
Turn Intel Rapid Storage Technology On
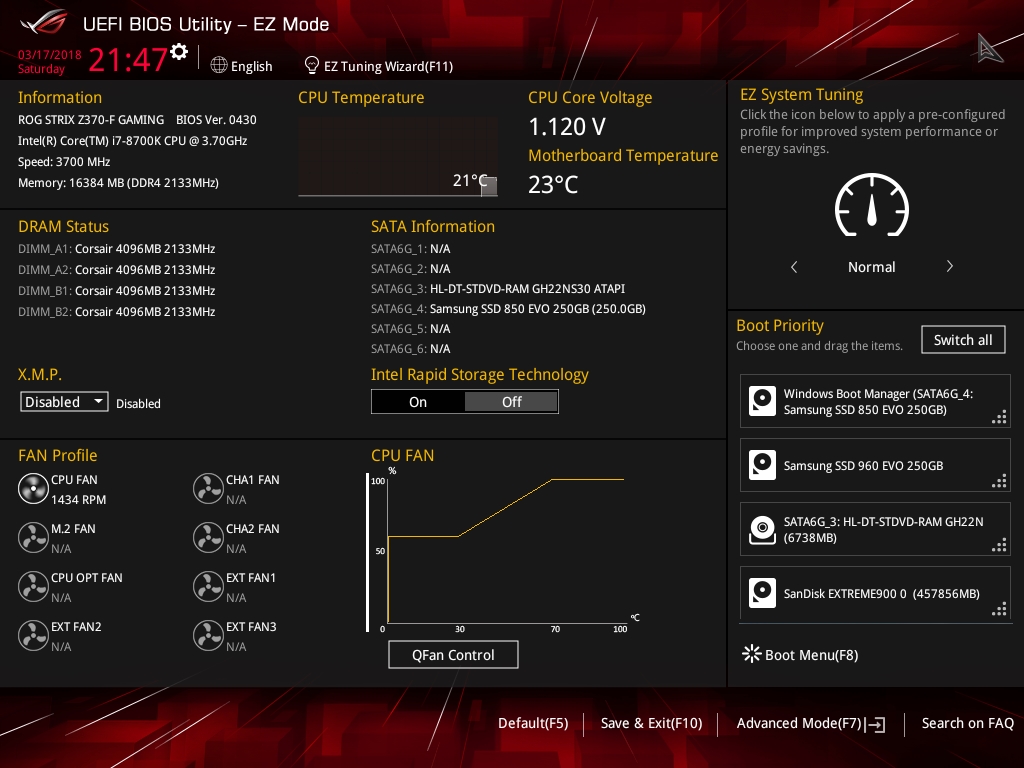click(x=418, y=402)
